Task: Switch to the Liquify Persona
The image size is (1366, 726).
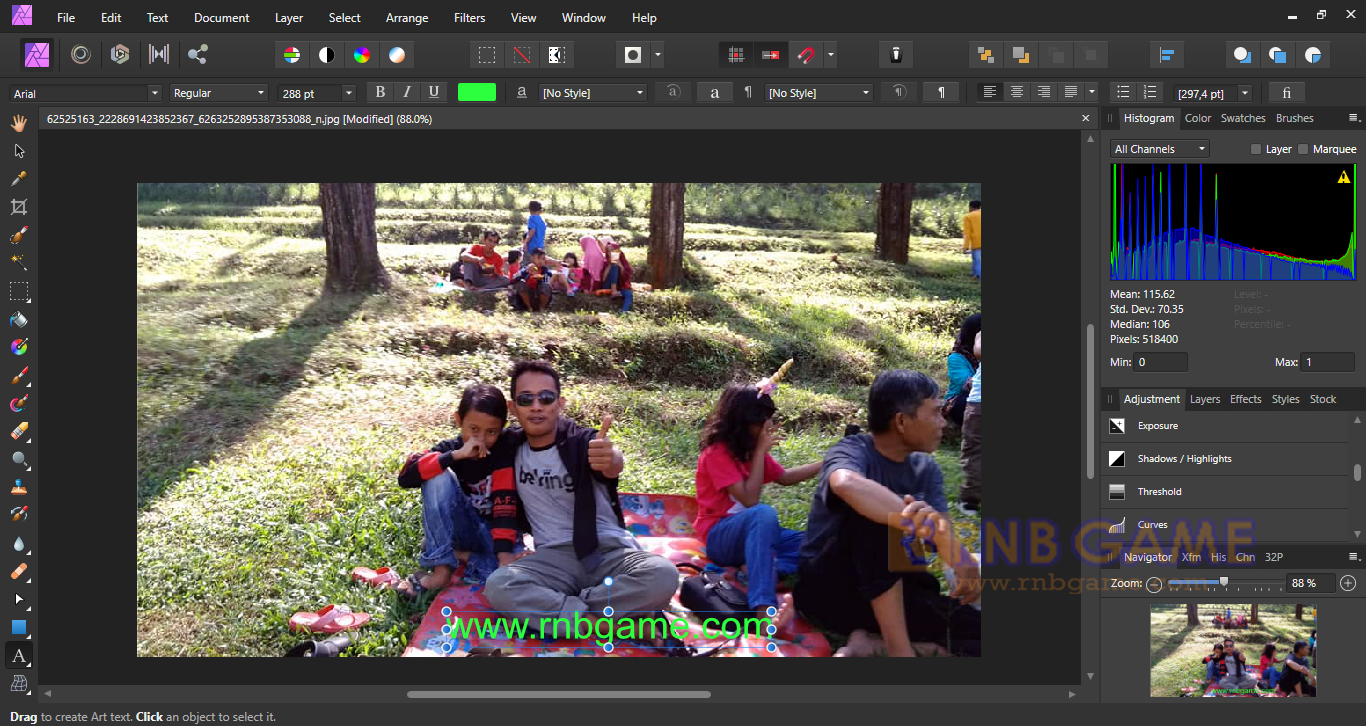Action: 81,54
